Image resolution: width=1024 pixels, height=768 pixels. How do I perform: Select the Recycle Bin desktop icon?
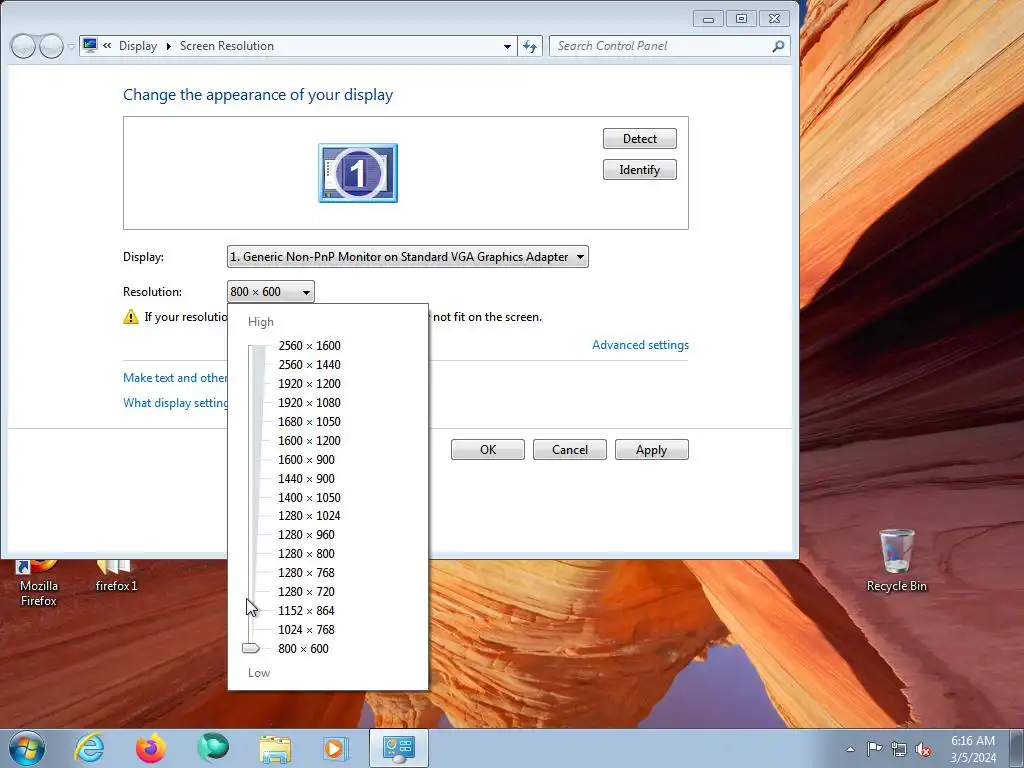(897, 560)
